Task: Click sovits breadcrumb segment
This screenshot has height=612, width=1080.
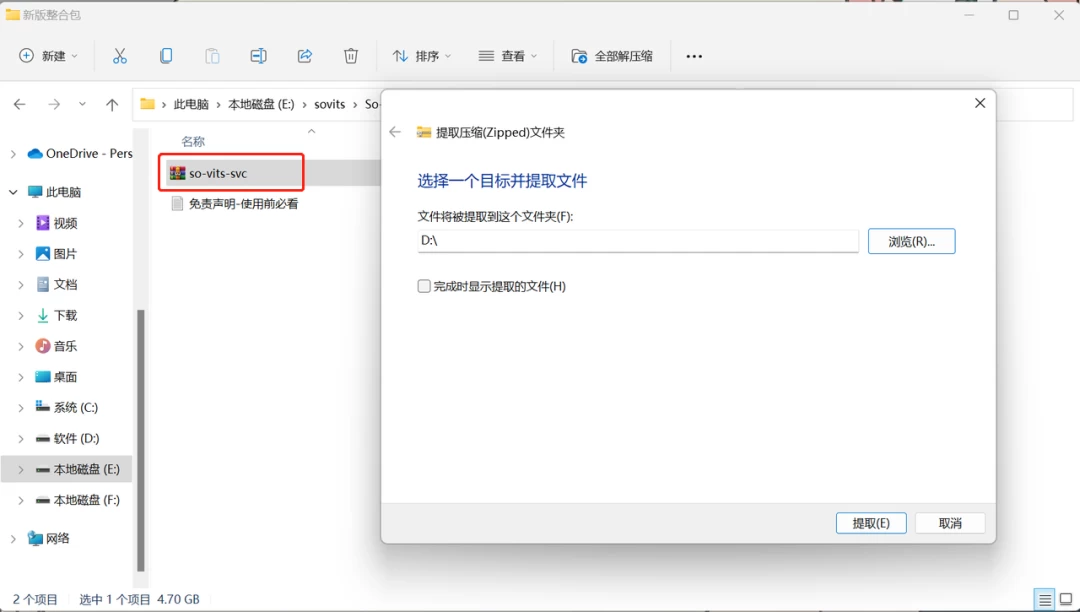Action: pyautogui.click(x=329, y=104)
